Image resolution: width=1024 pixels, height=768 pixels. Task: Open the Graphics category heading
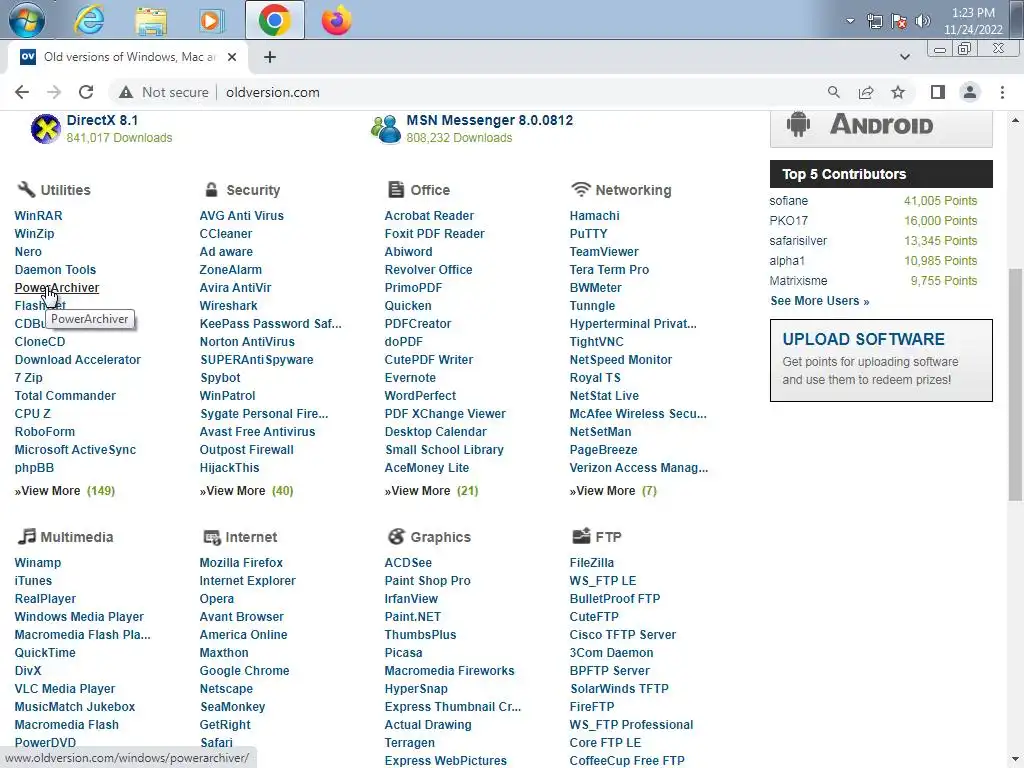440,537
